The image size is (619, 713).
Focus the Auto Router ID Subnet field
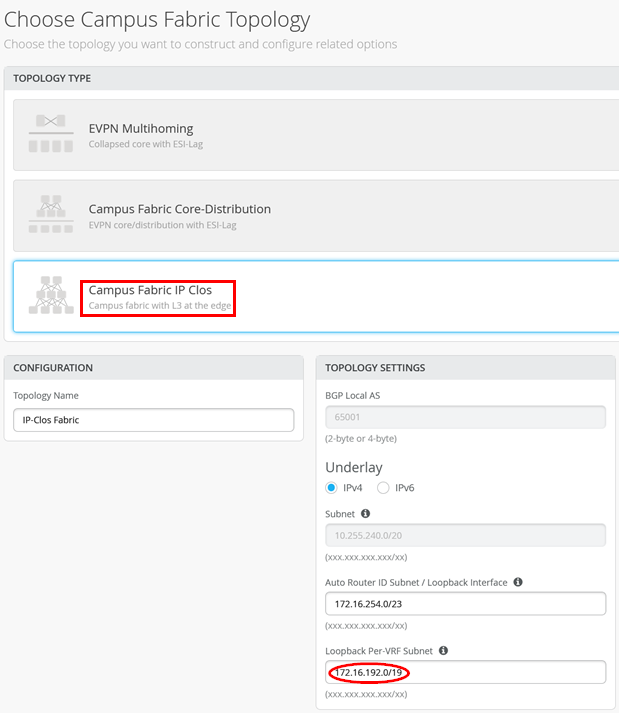click(465, 603)
